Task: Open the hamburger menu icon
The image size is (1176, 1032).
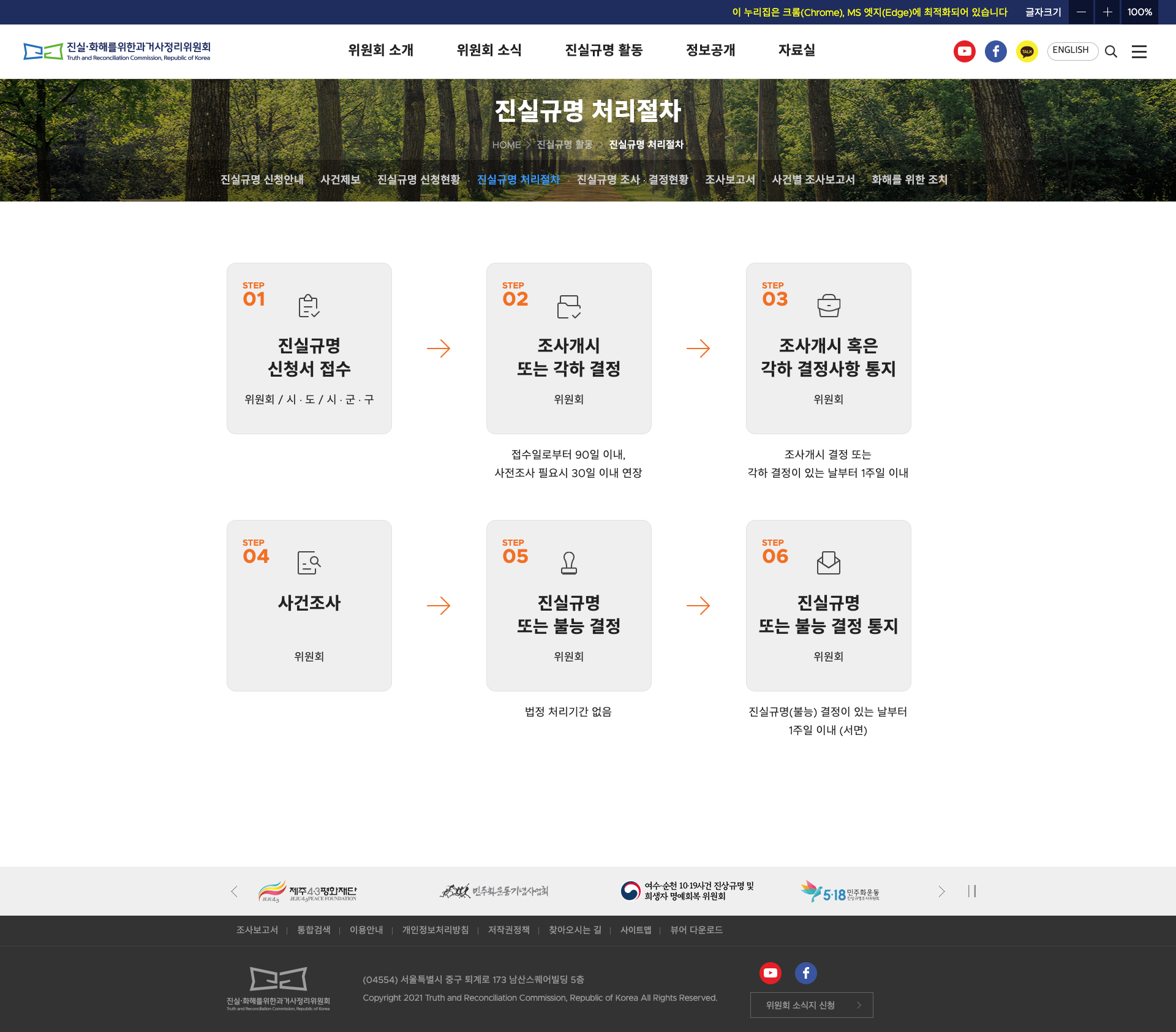Action: [1139, 51]
